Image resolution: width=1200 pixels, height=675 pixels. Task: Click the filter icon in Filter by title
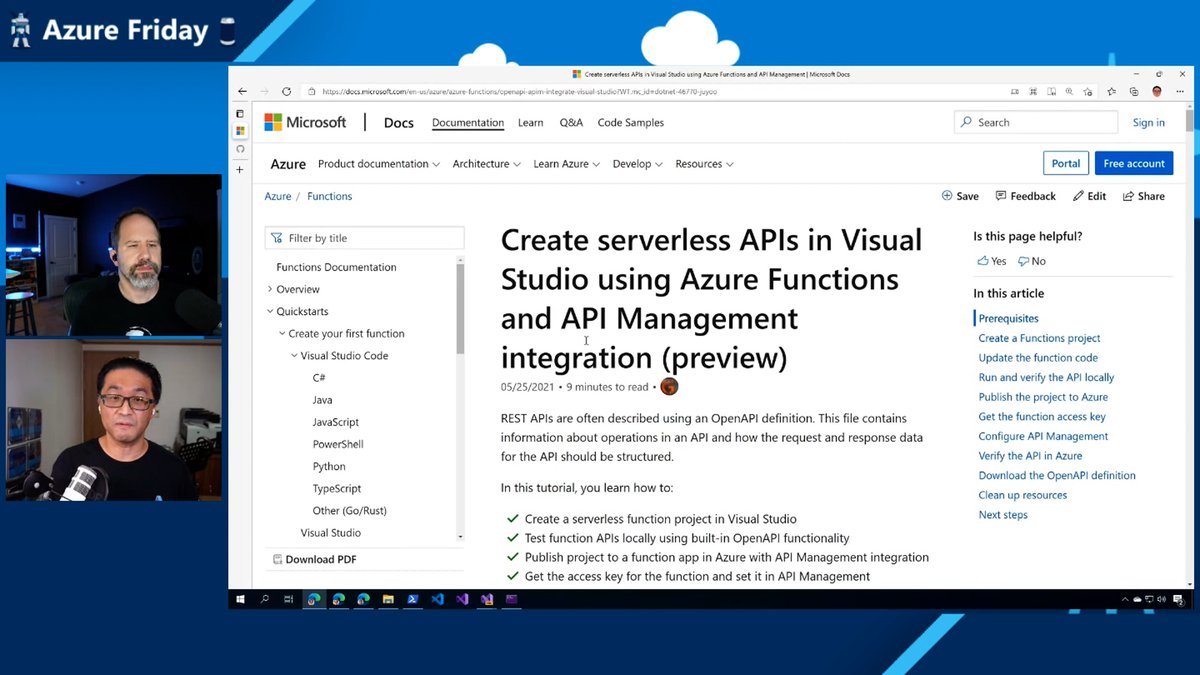point(277,238)
